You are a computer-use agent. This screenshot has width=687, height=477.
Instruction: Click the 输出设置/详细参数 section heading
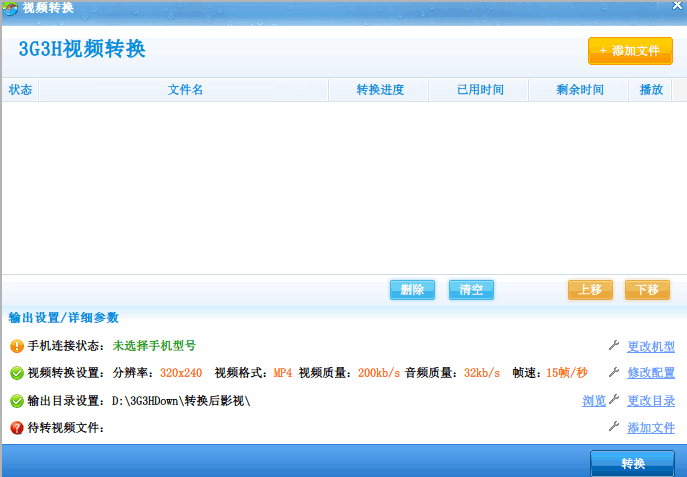click(x=64, y=318)
